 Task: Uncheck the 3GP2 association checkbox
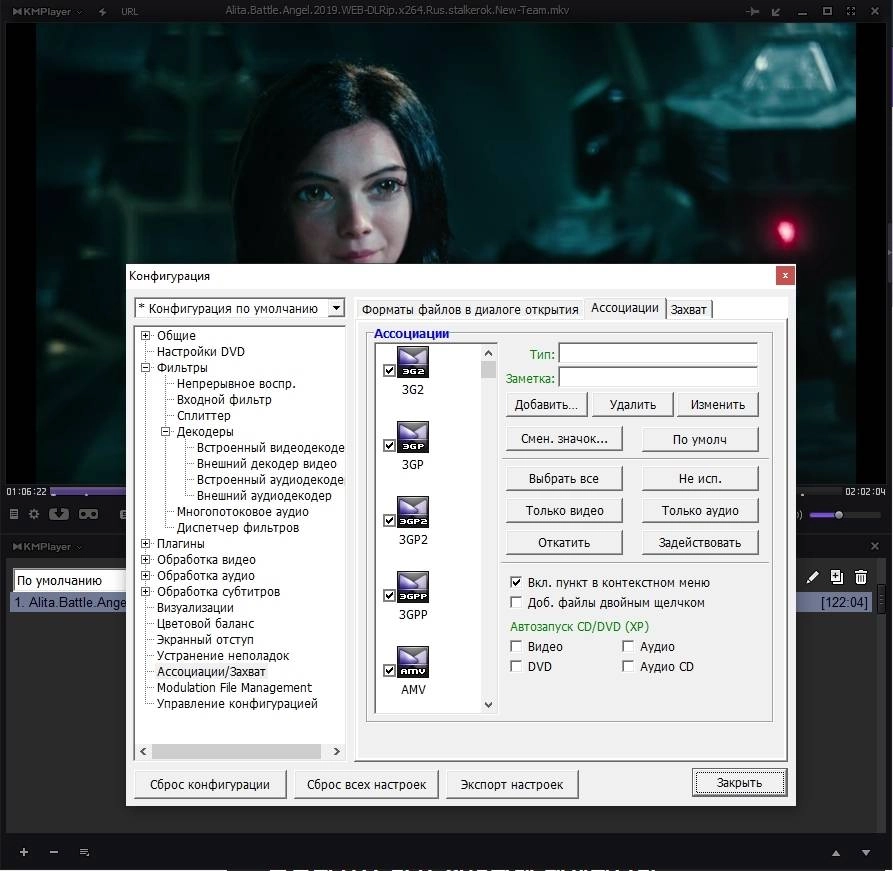pyautogui.click(x=390, y=521)
